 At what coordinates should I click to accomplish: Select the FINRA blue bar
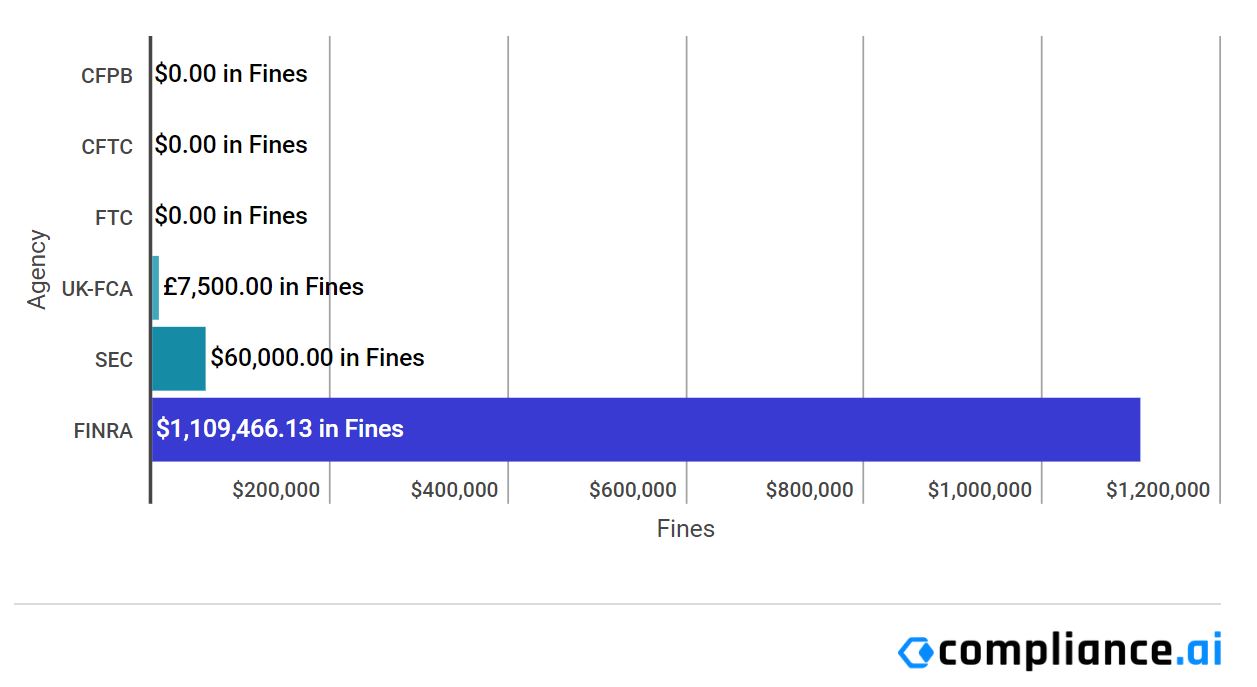[646, 430]
